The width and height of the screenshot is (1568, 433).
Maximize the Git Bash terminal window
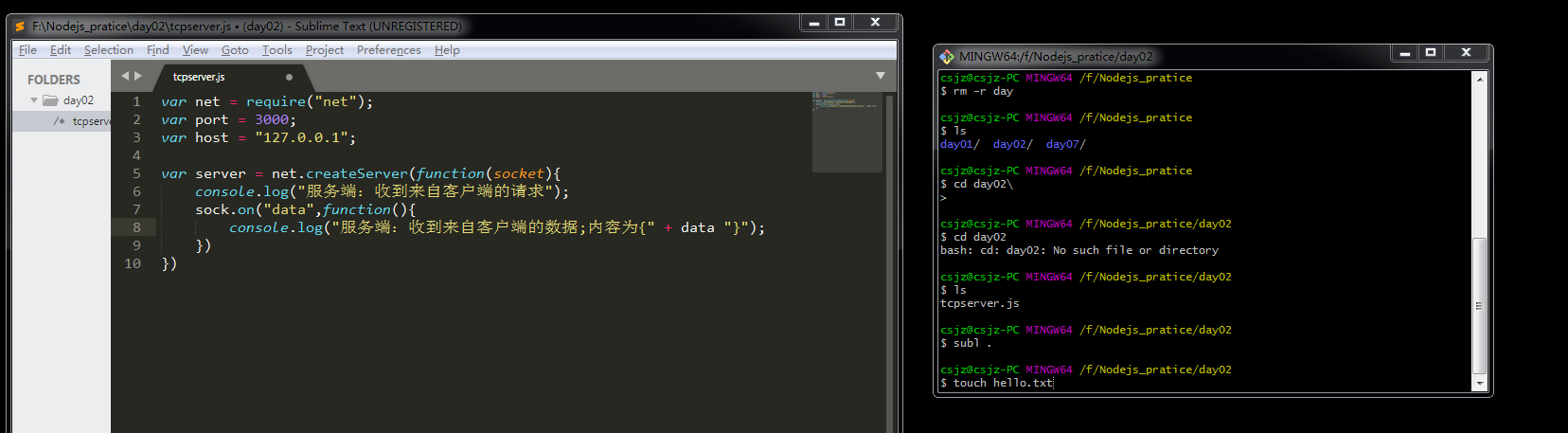(1431, 53)
